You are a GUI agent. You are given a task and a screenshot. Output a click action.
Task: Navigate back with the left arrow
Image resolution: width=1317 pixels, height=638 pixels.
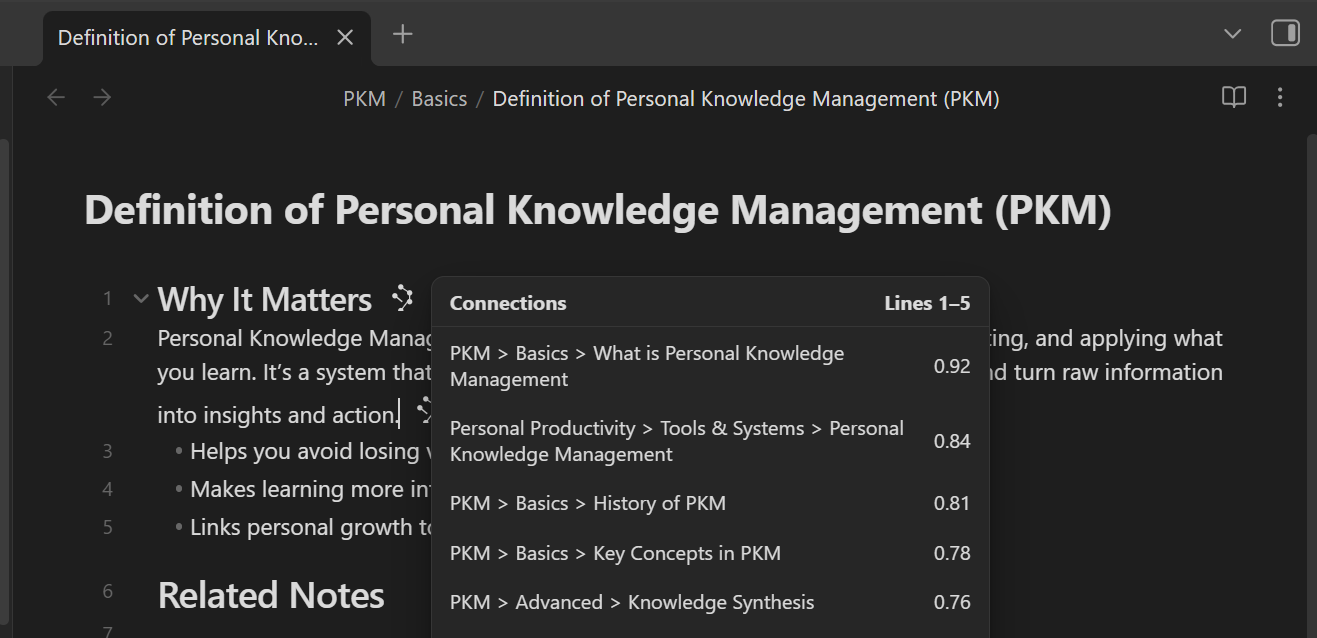pos(56,97)
